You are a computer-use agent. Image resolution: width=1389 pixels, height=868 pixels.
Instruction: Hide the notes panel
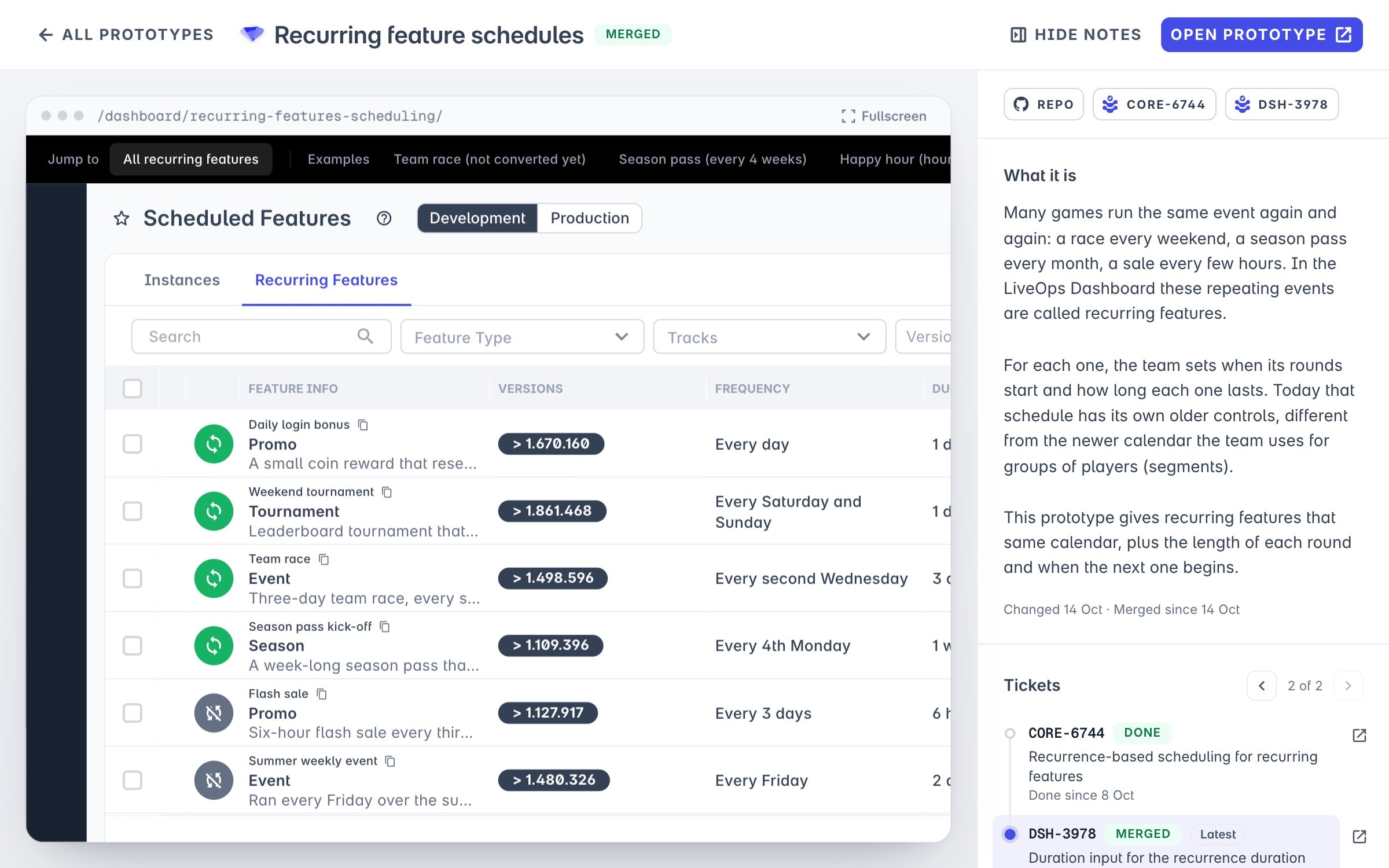coord(1075,35)
